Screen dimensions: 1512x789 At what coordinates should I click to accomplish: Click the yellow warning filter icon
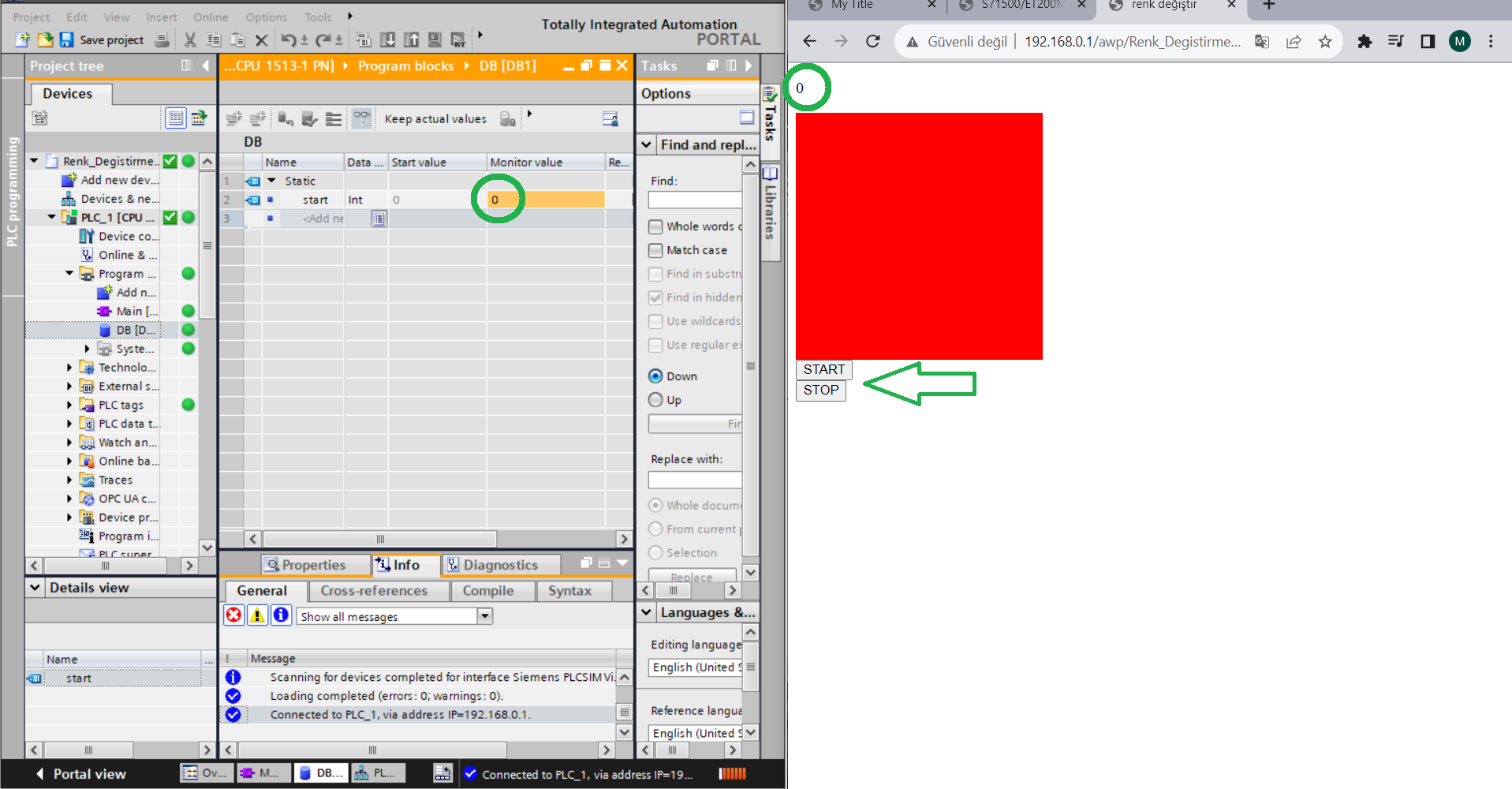tap(258, 615)
